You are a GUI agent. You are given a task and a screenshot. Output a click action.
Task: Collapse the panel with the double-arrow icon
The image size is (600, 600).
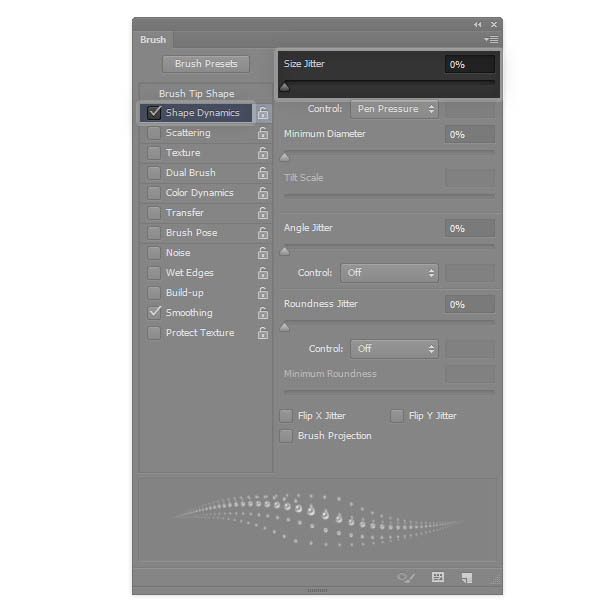coord(478,24)
